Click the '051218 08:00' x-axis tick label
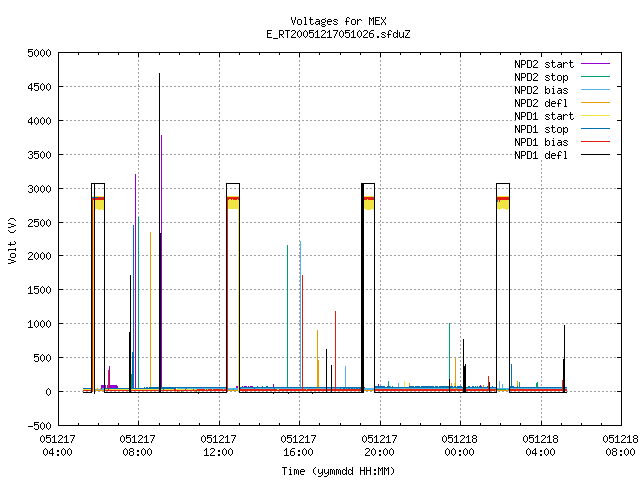 pos(620,445)
